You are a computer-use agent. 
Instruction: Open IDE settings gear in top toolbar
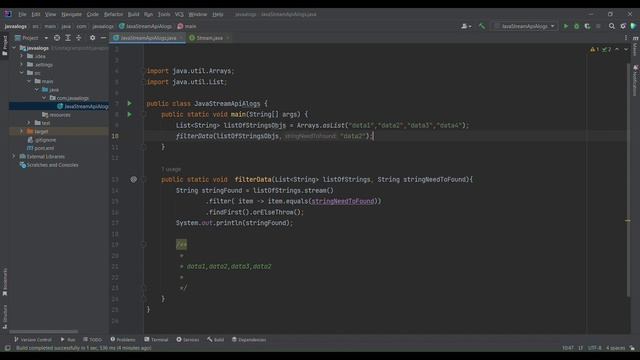(623, 26)
